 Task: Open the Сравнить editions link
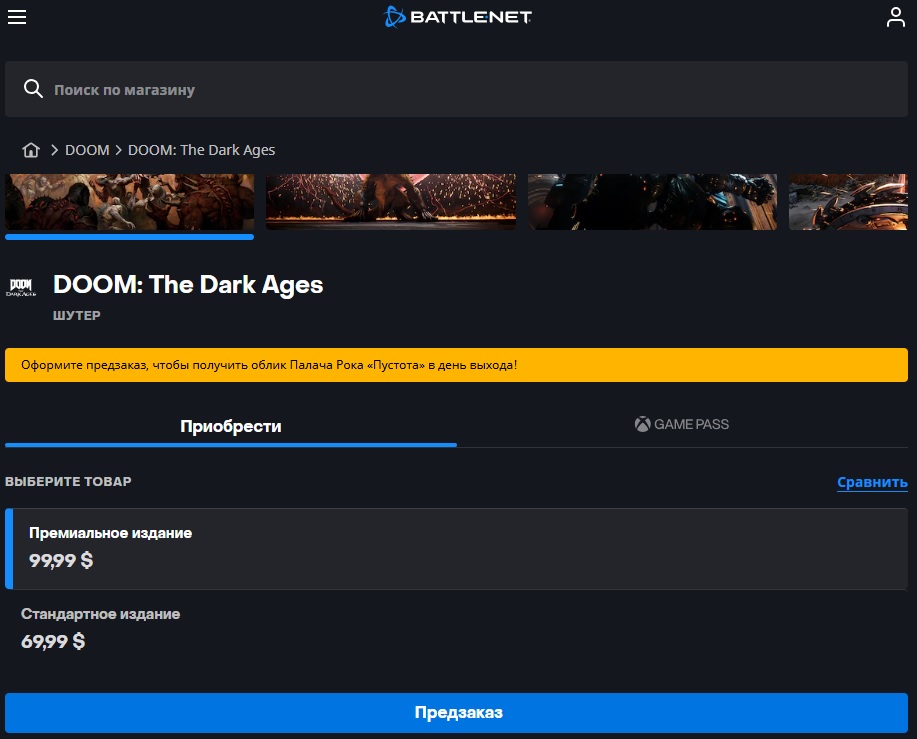[x=872, y=482]
